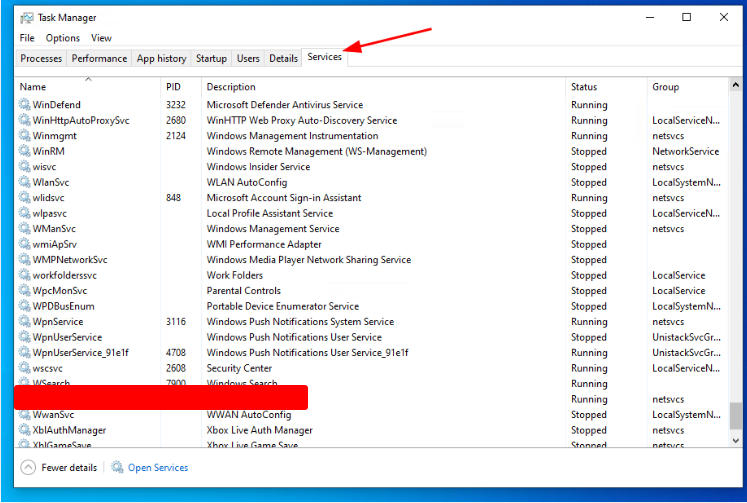
Task: Click the wscsvc service gear icon
Action: [25, 368]
